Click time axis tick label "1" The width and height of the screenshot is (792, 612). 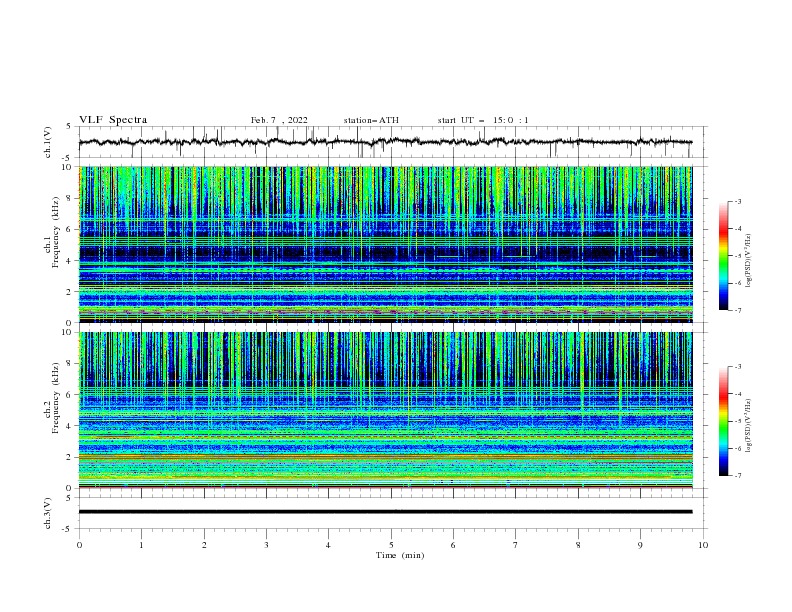141,545
